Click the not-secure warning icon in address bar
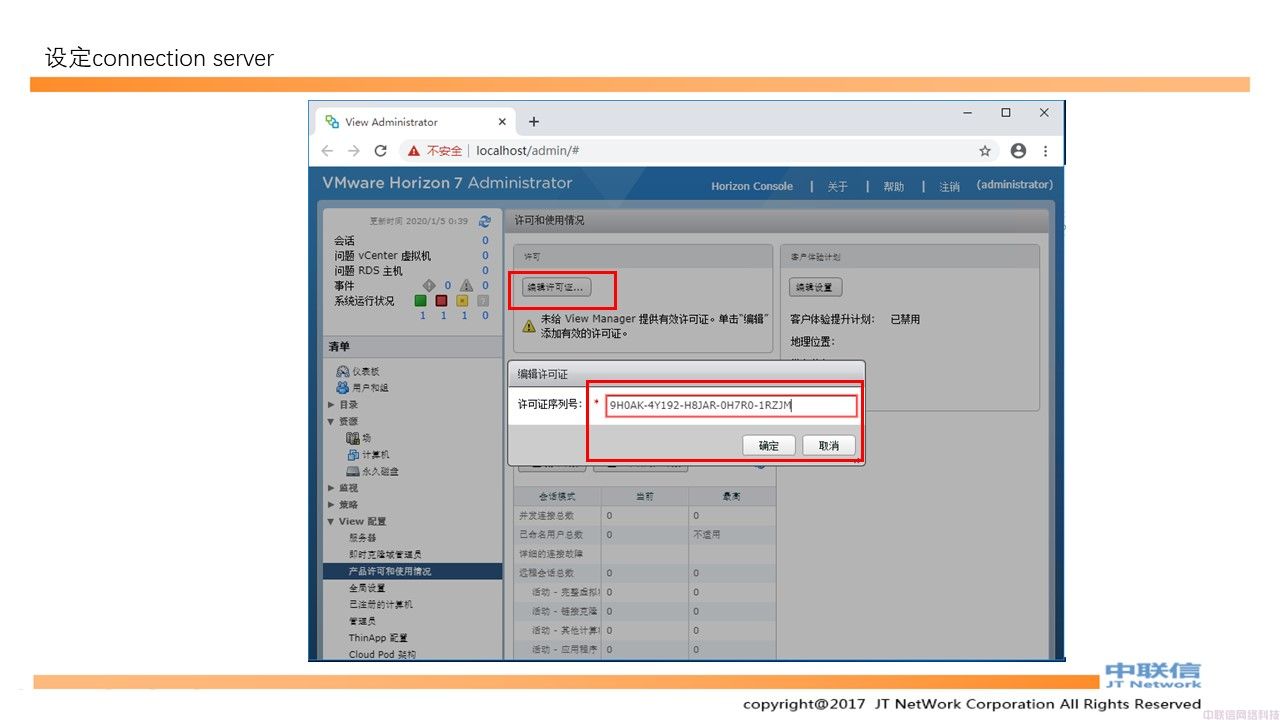1280x720 pixels. click(x=414, y=151)
